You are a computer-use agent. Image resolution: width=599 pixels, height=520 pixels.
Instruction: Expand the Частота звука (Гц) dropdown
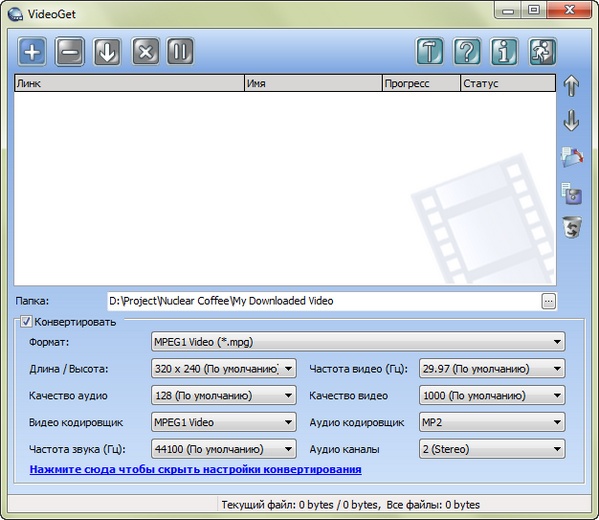pyautogui.click(x=223, y=449)
